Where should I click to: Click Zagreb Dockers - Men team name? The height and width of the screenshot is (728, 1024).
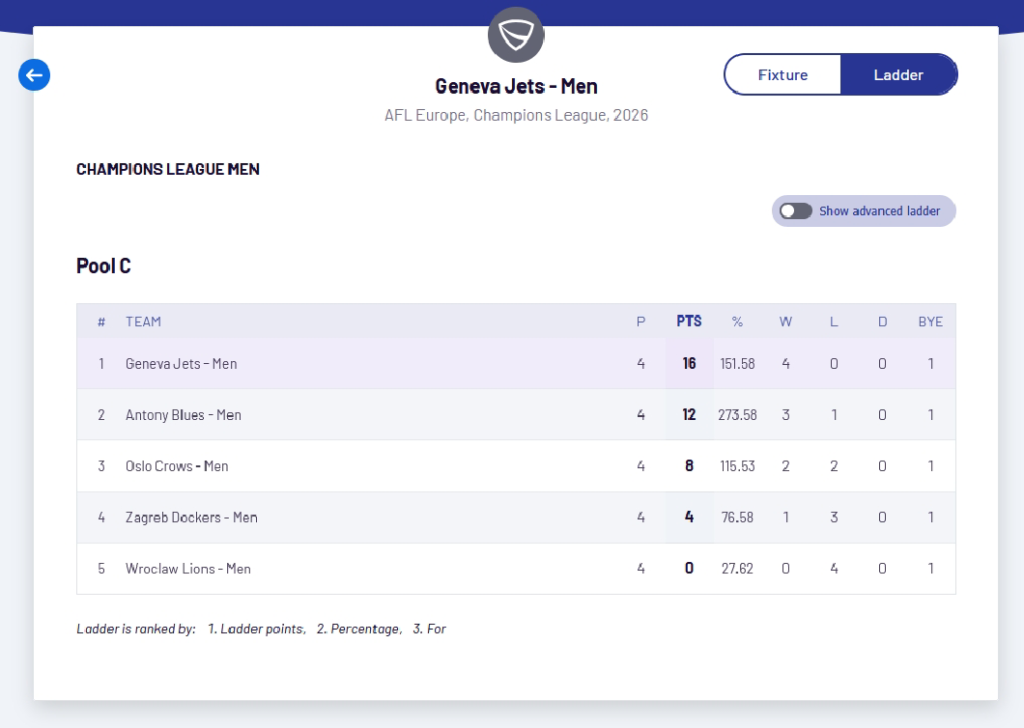coord(191,517)
